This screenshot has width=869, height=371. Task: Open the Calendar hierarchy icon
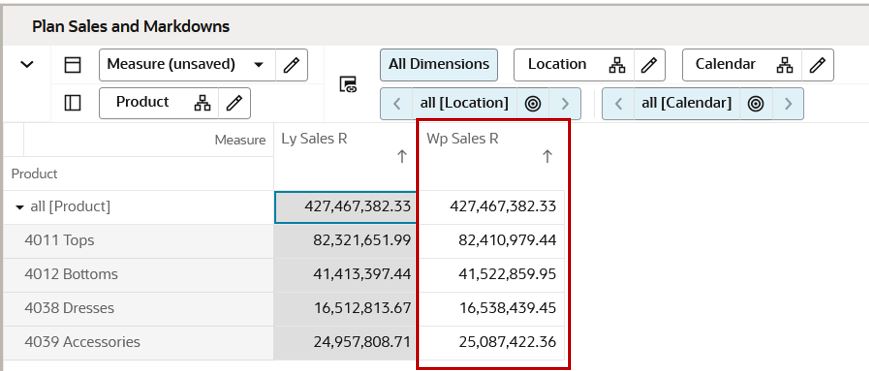tap(784, 65)
